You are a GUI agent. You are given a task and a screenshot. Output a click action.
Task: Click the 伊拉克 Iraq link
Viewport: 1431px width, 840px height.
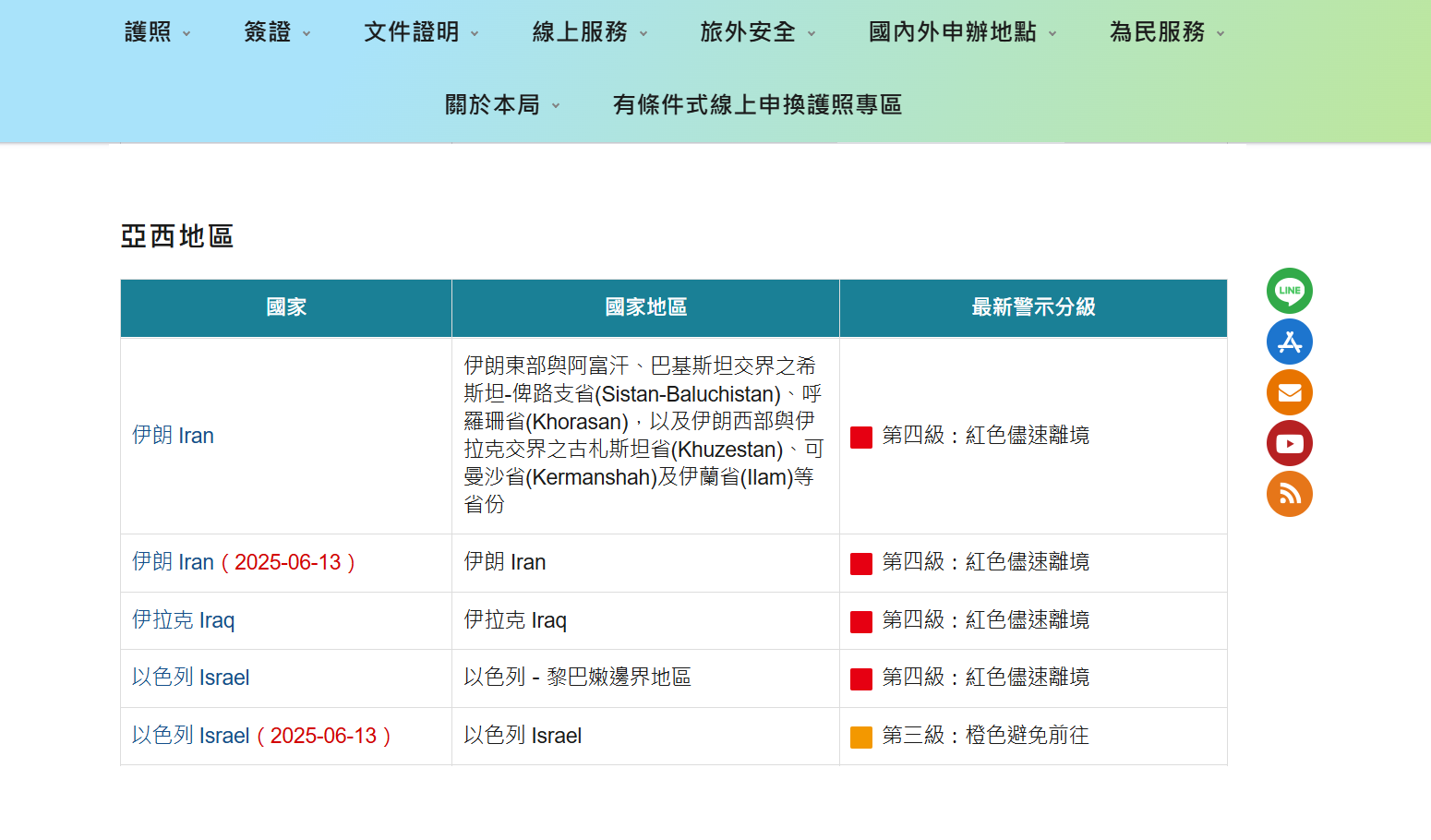pos(182,620)
